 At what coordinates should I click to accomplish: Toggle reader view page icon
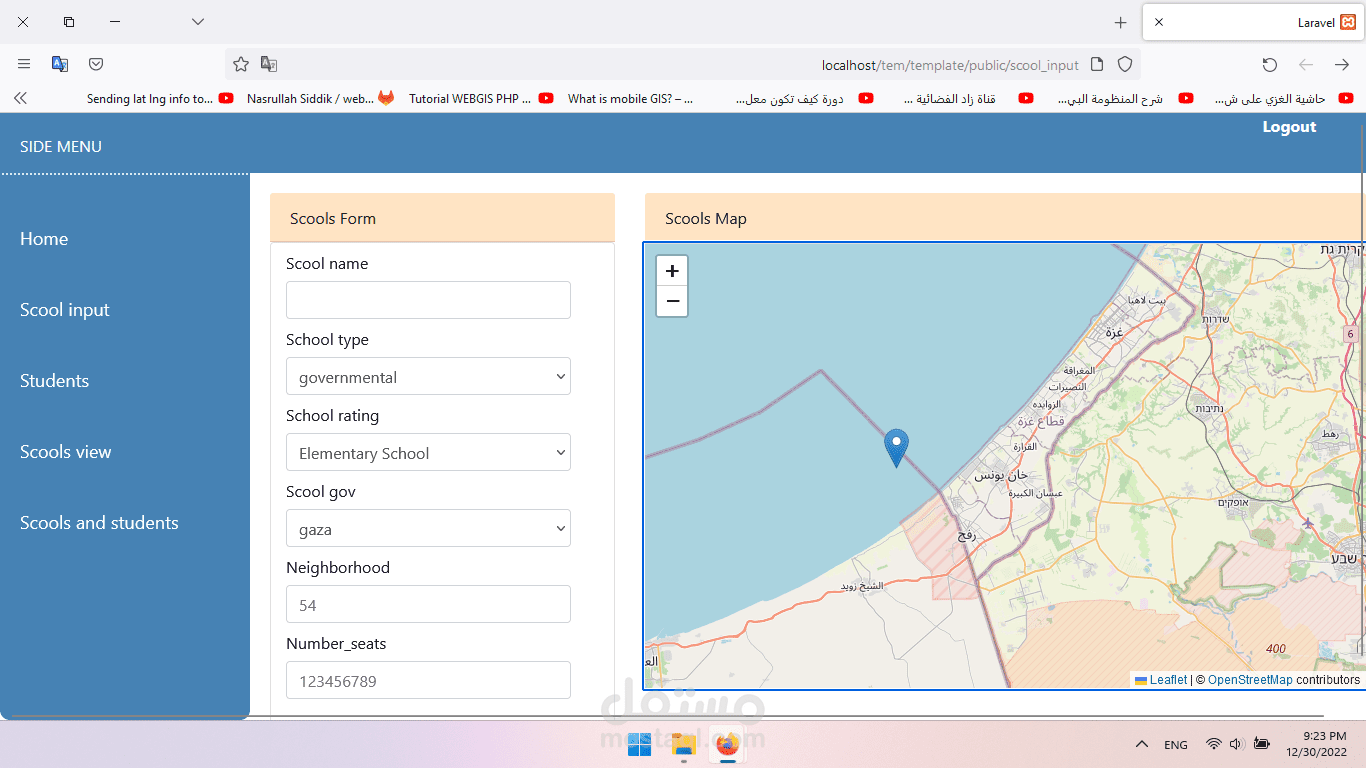point(1097,64)
